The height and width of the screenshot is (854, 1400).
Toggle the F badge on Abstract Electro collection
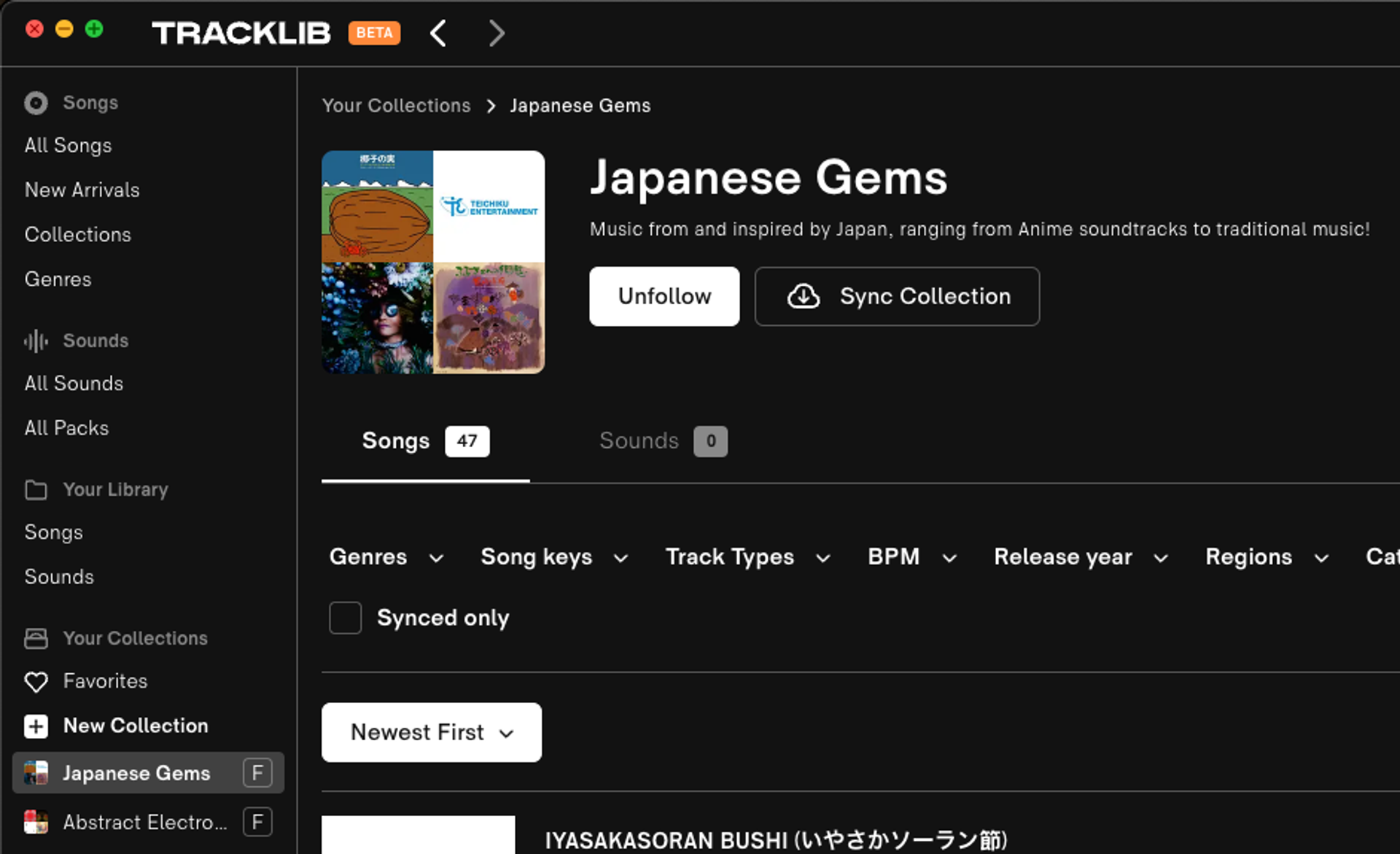coord(257,821)
